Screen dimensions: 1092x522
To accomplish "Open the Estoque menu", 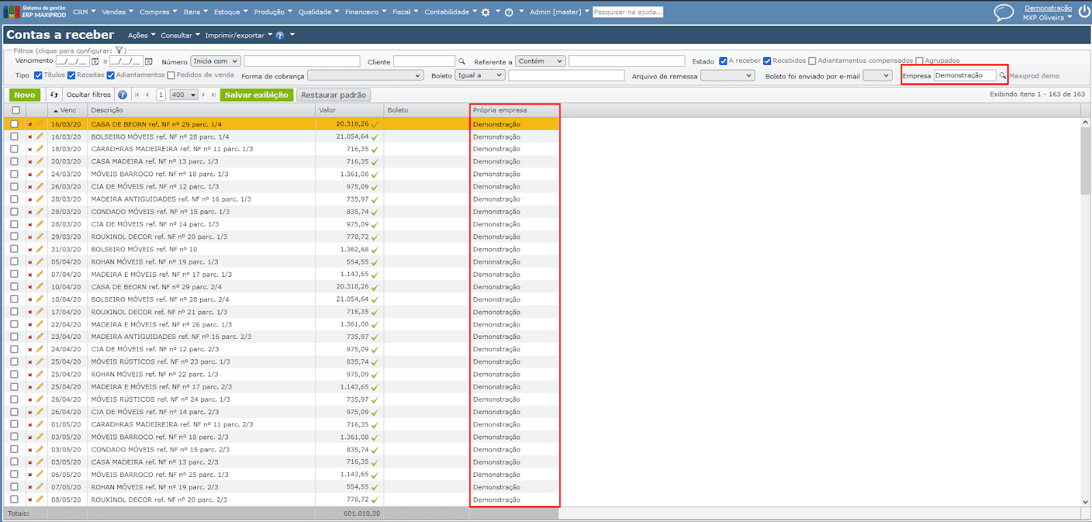I will point(231,13).
